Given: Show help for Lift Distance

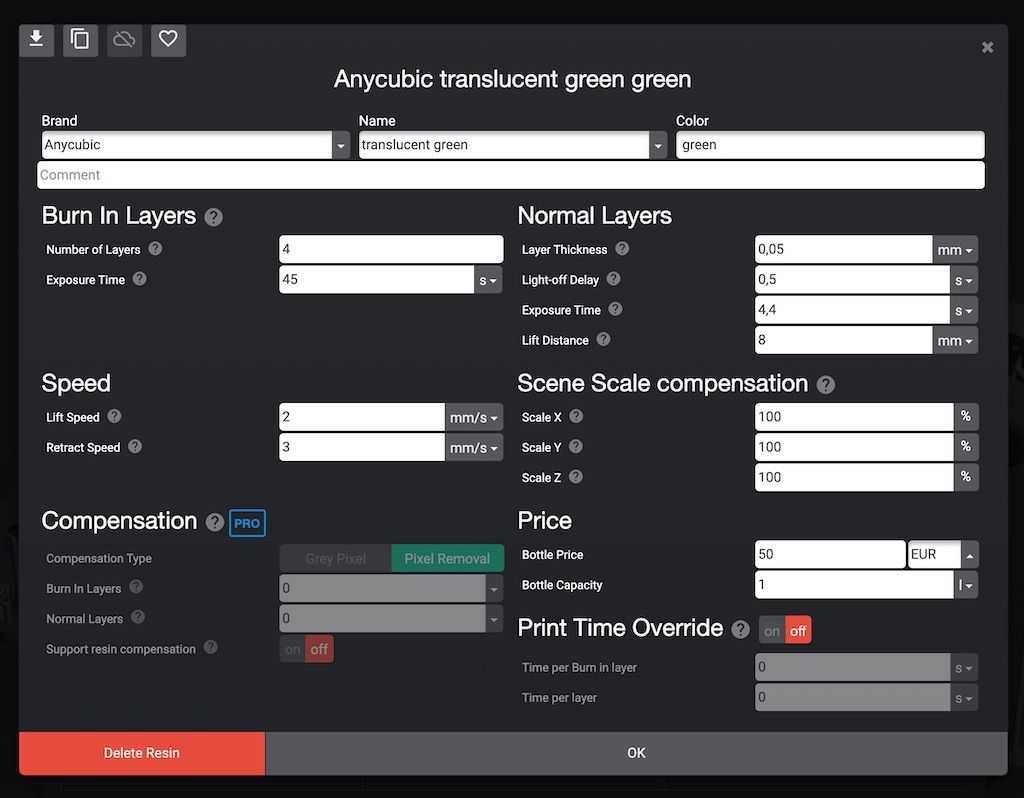Looking at the screenshot, I should [603, 339].
